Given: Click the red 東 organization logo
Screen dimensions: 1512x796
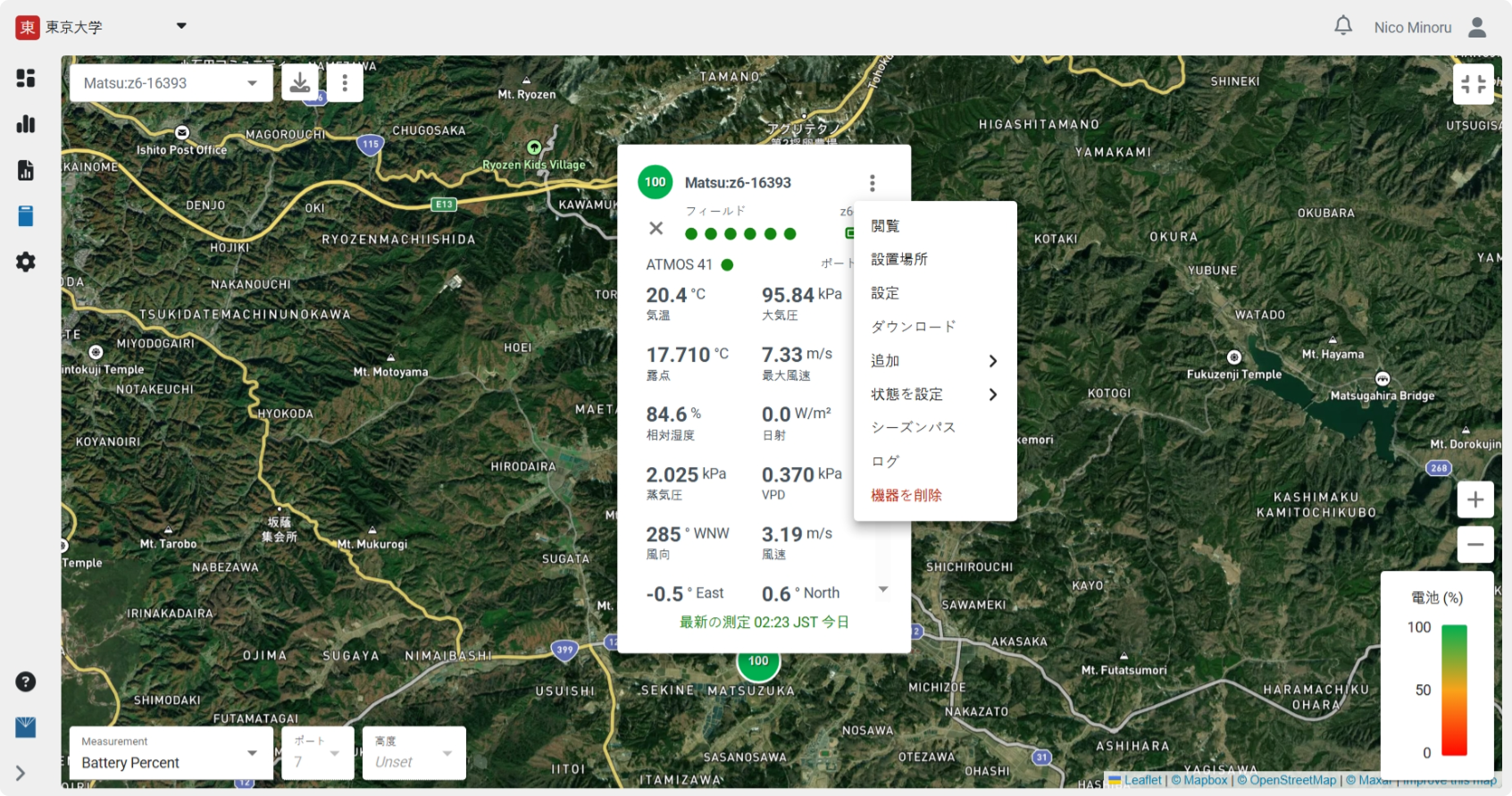Looking at the screenshot, I should coord(28,28).
